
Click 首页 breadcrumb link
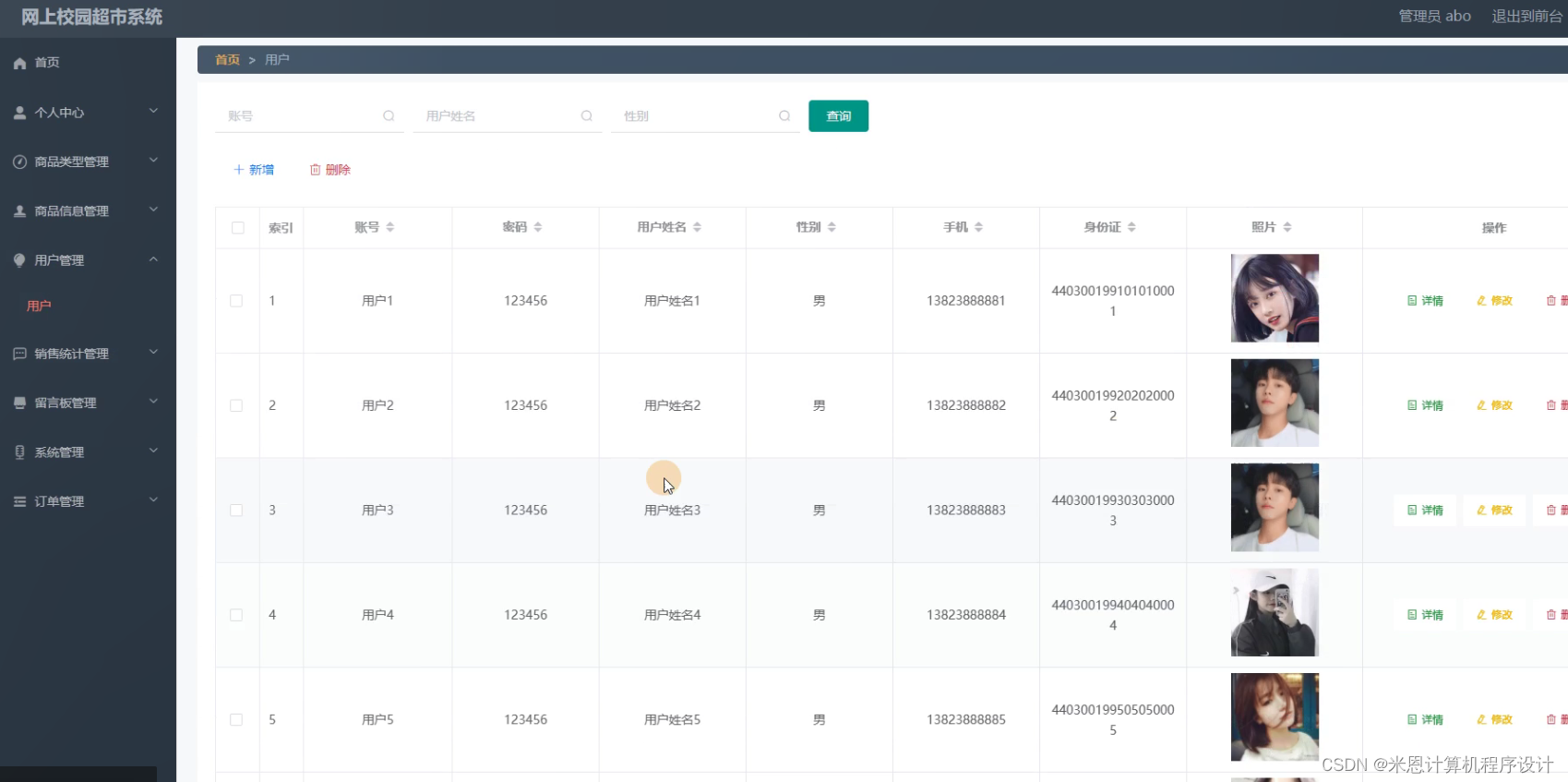coord(227,60)
